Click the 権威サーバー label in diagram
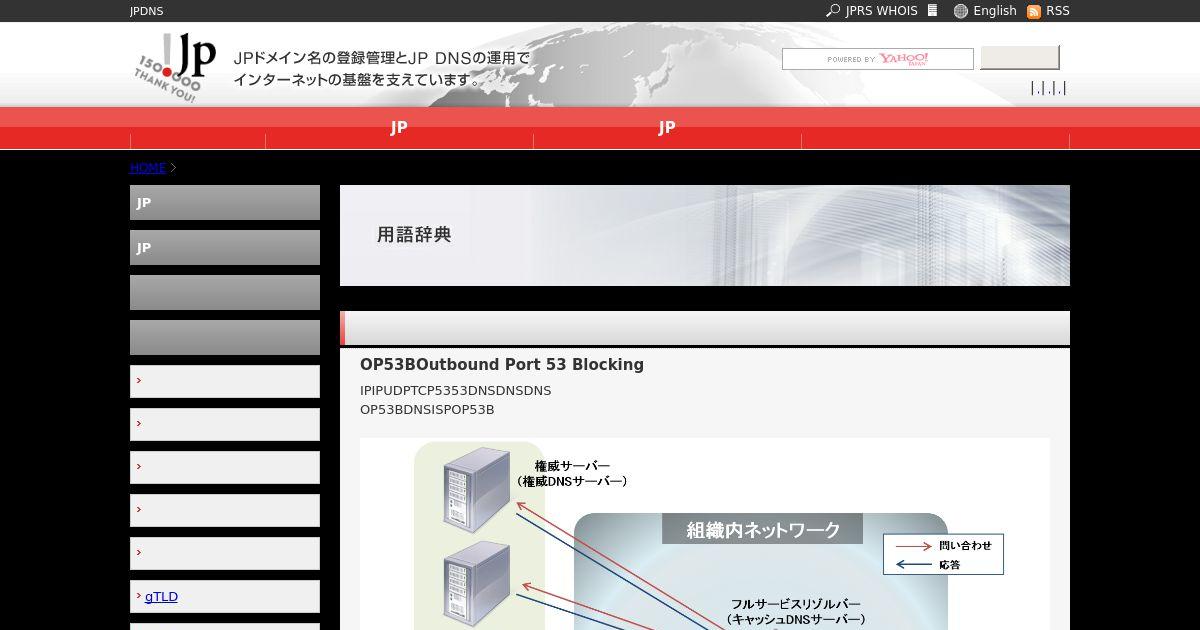 click(x=572, y=474)
